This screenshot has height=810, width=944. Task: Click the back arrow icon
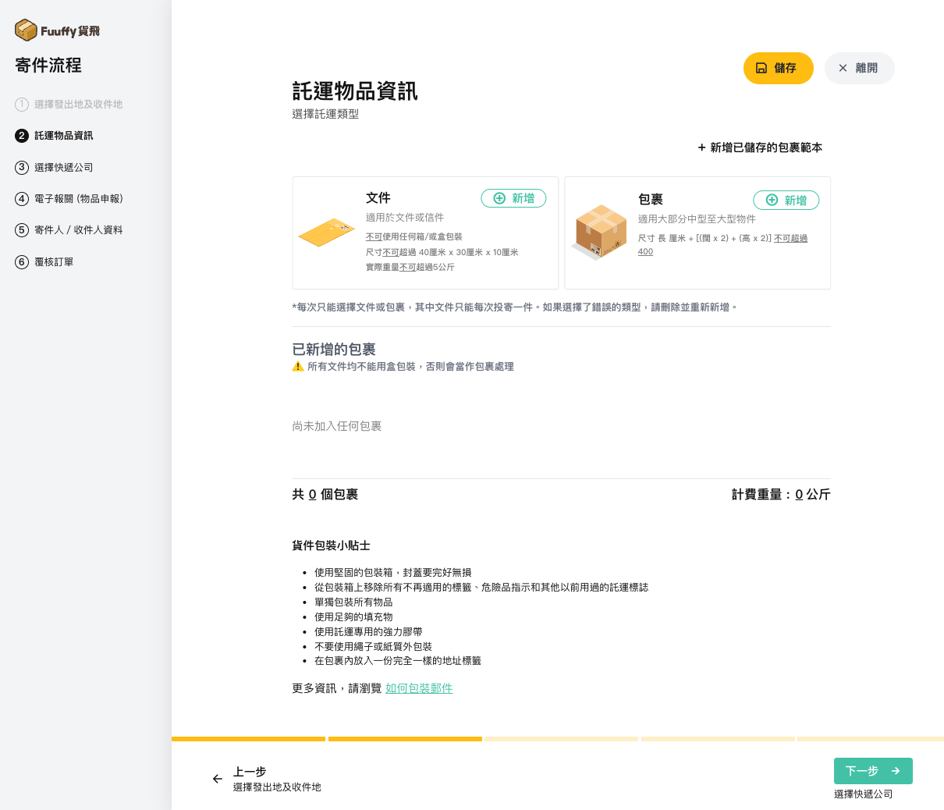coord(217,779)
